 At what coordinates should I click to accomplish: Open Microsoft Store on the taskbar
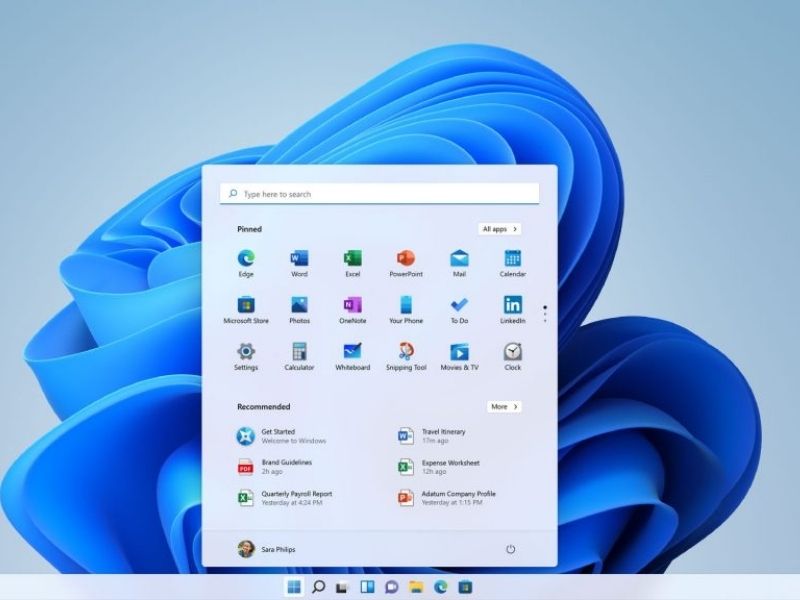coord(465,587)
